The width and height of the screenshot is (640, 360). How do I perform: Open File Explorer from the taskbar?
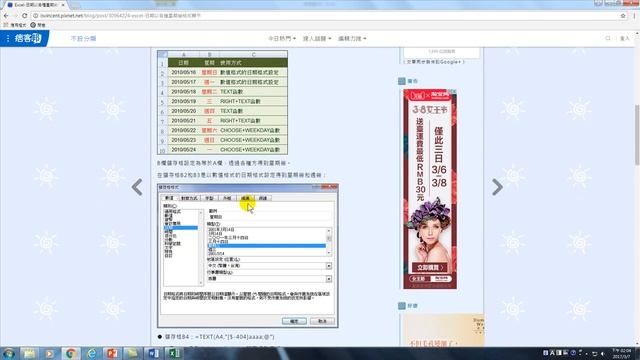29,353
